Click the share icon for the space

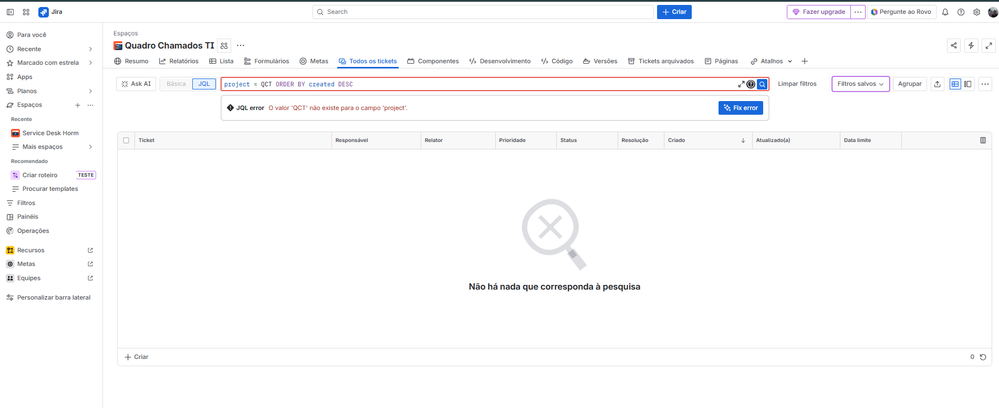coord(954,45)
